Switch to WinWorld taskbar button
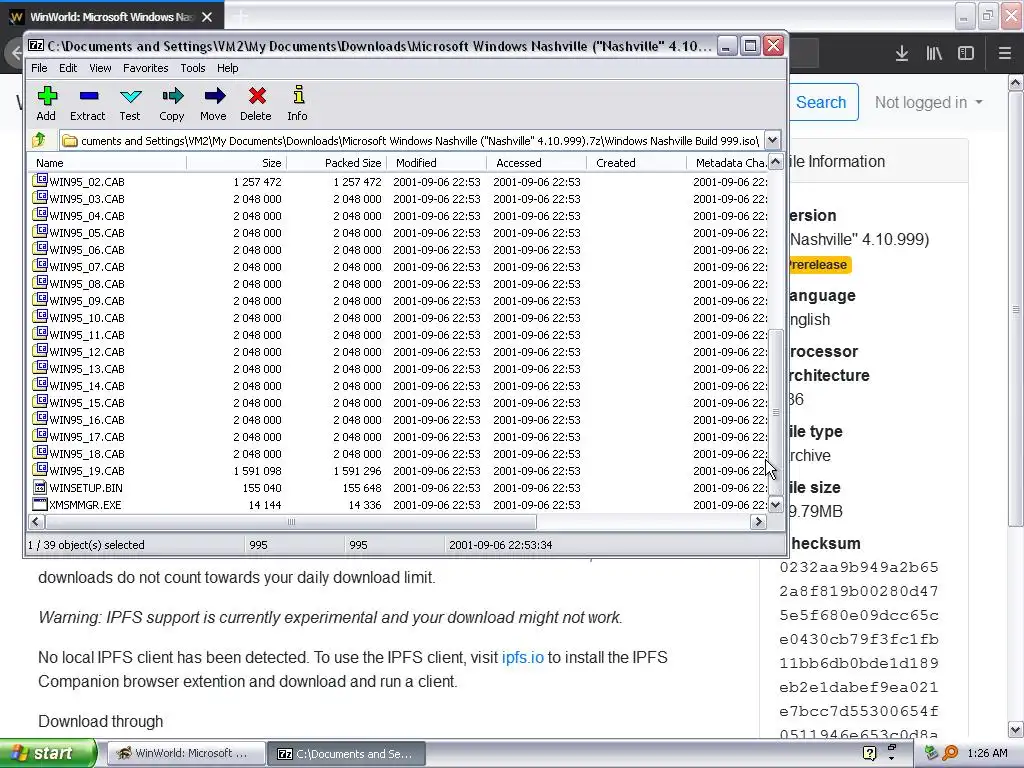Viewport: 1024px width, 768px height. (x=184, y=753)
